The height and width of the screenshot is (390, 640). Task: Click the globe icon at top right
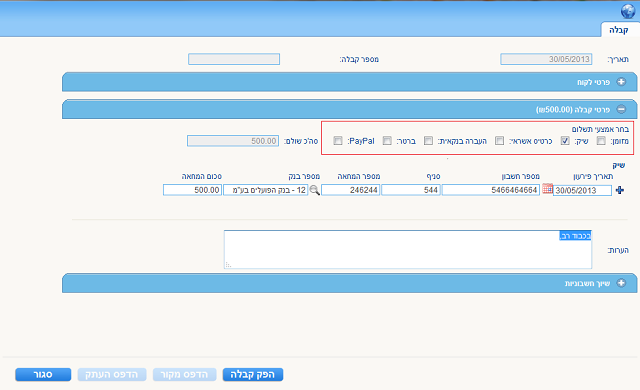point(628,11)
